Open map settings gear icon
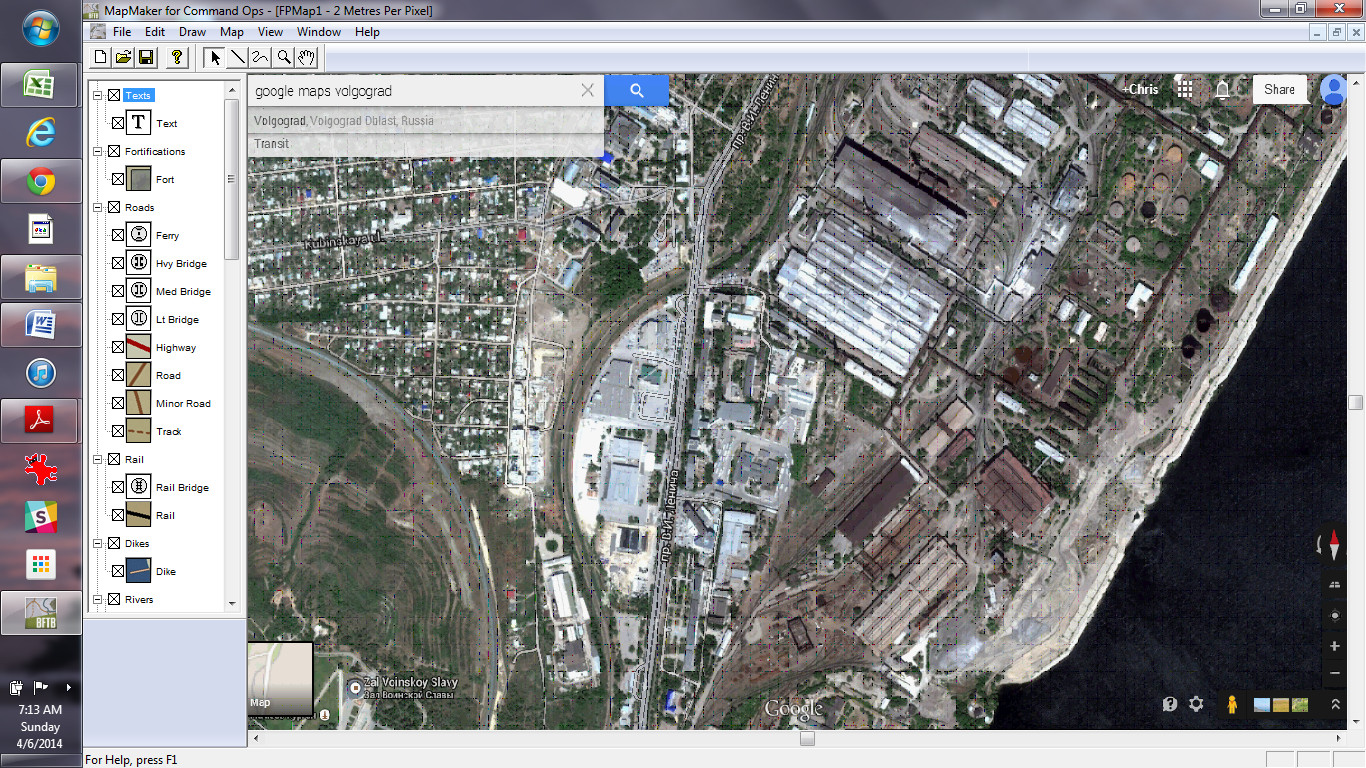 pos(1196,704)
